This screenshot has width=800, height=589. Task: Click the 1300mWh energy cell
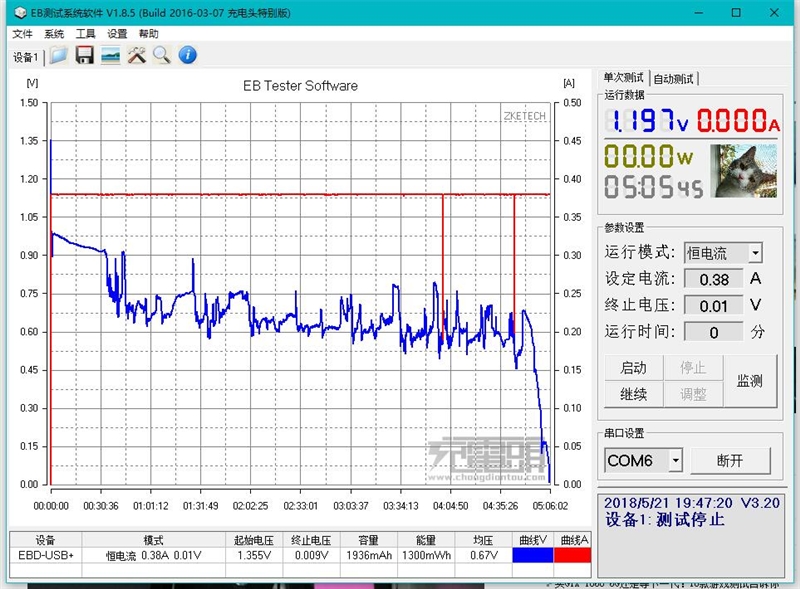tap(426, 555)
